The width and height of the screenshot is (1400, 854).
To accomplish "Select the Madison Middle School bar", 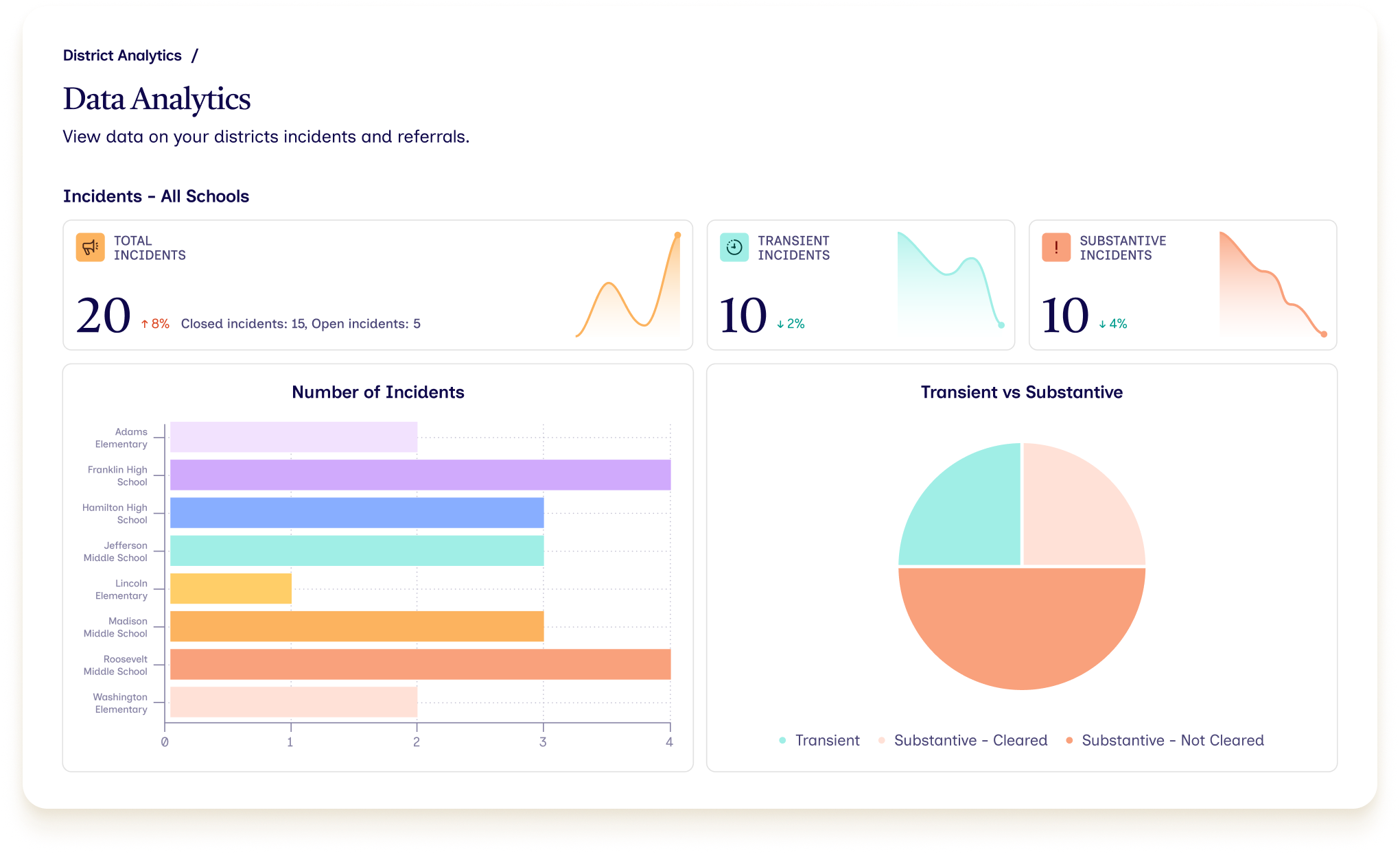I will (x=357, y=626).
